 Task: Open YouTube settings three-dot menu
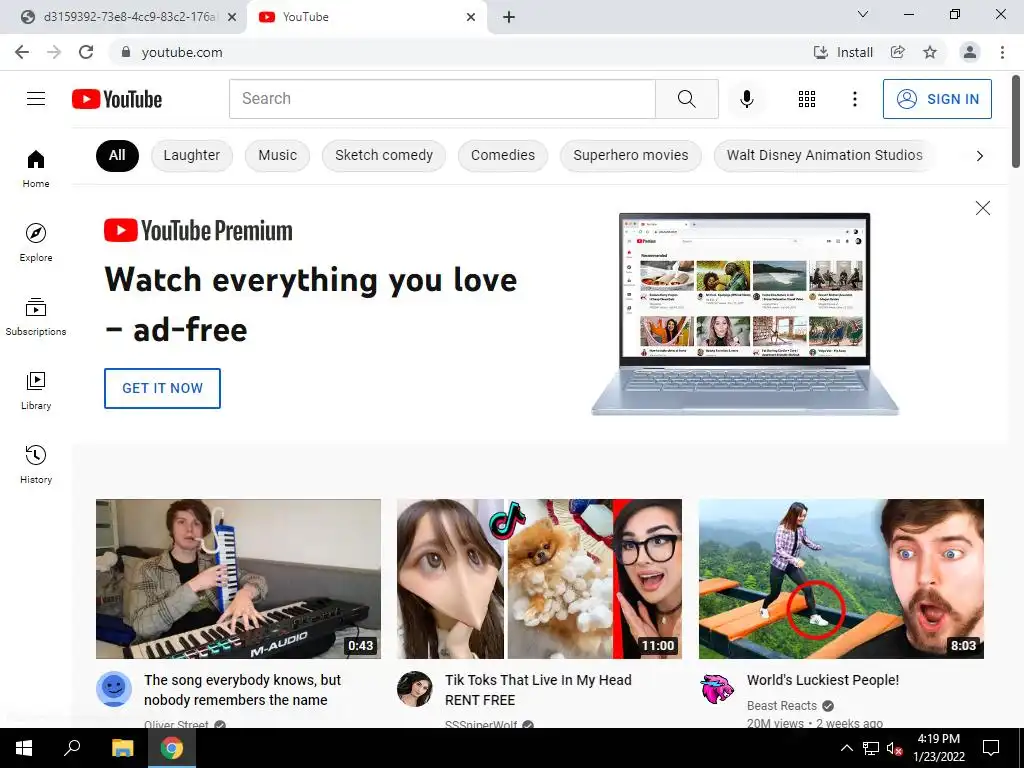(854, 99)
